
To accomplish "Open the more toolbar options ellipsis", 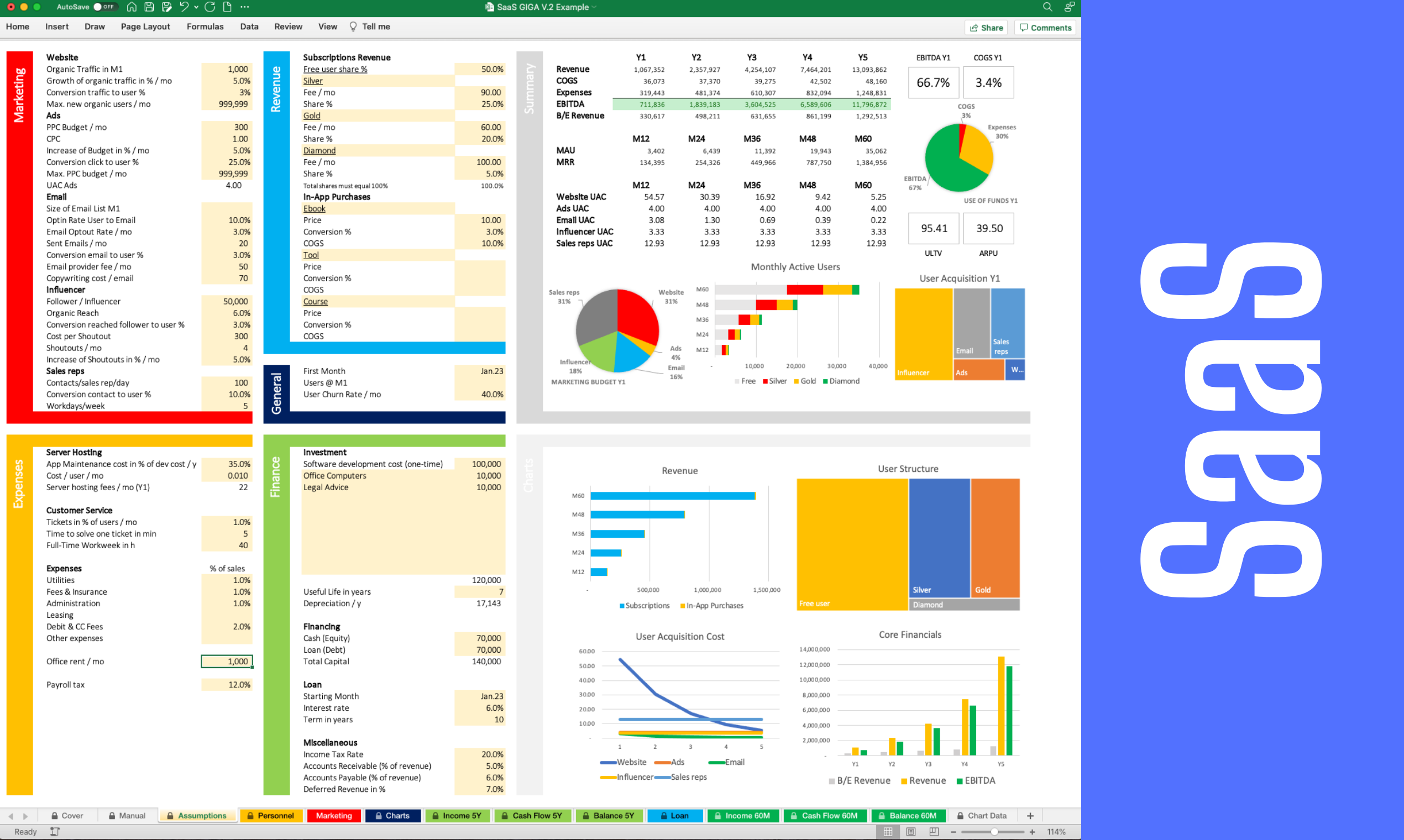I will pyautogui.click(x=244, y=7).
